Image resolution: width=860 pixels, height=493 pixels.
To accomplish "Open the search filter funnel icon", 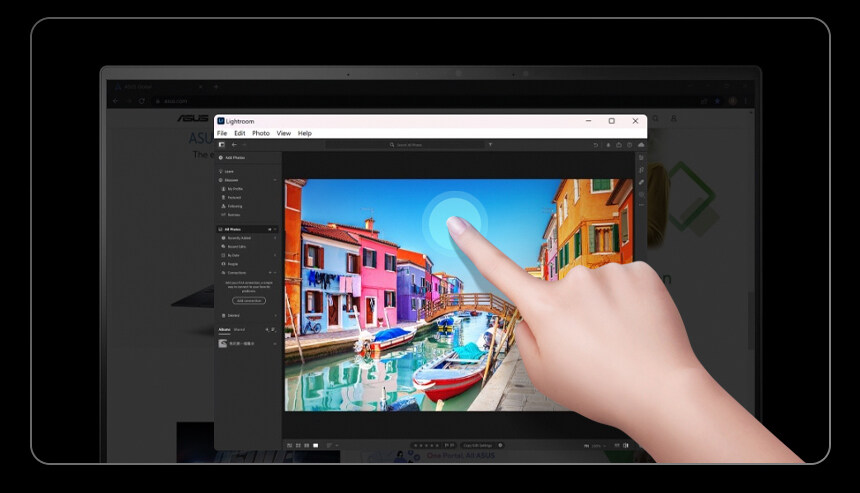I will [x=490, y=145].
